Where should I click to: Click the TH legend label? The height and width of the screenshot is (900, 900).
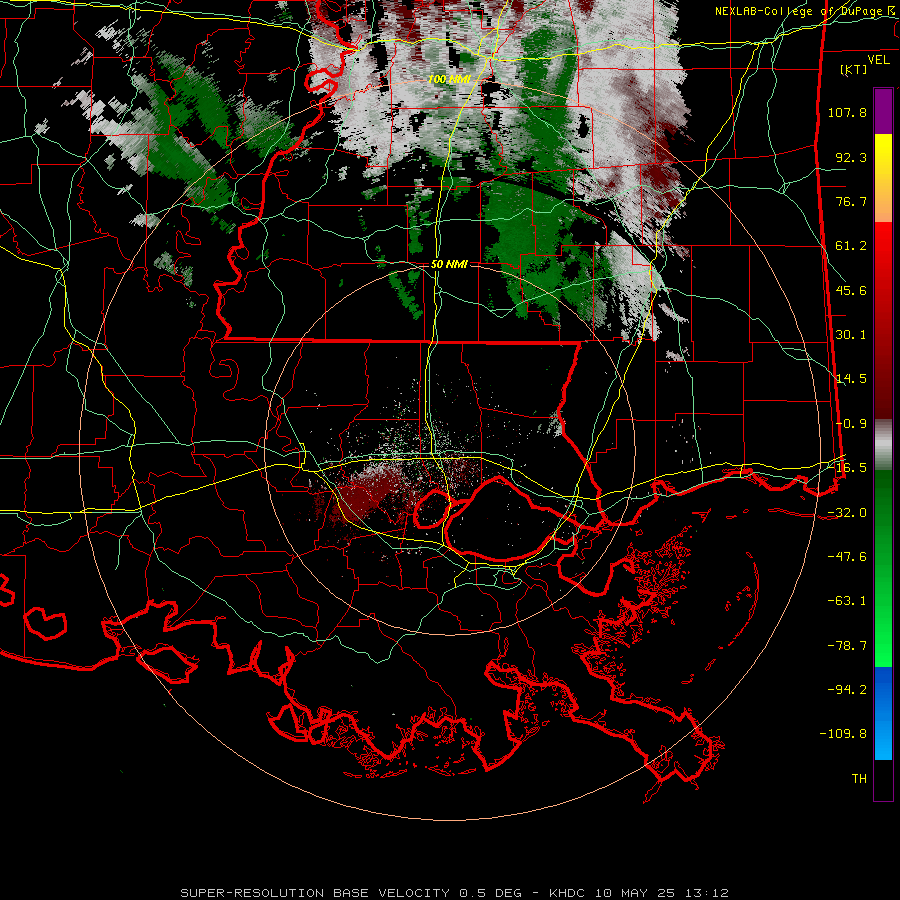click(859, 779)
